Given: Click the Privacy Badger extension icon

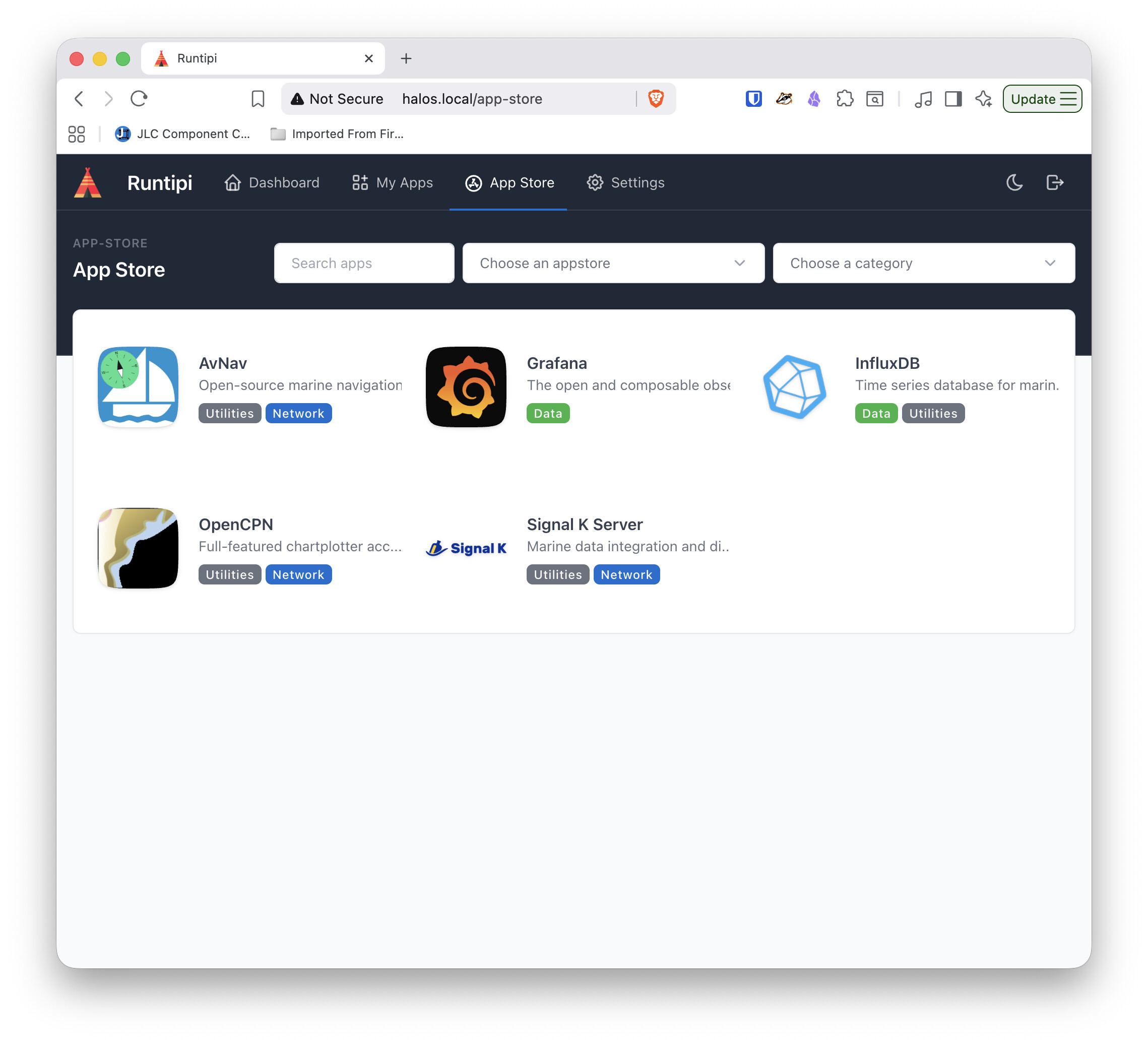Looking at the screenshot, I should click(784, 98).
